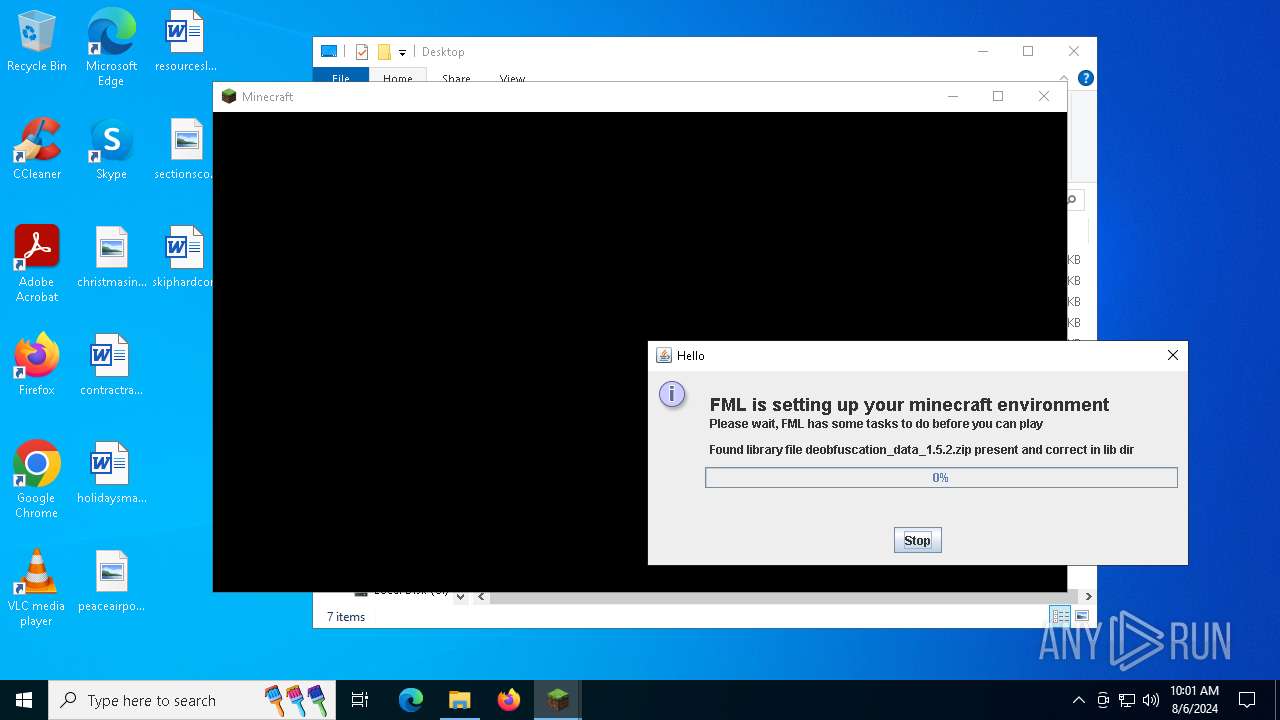Select the 'contractra...' Word document on the desktop
This screenshot has width=1280, height=720.
pos(111,366)
